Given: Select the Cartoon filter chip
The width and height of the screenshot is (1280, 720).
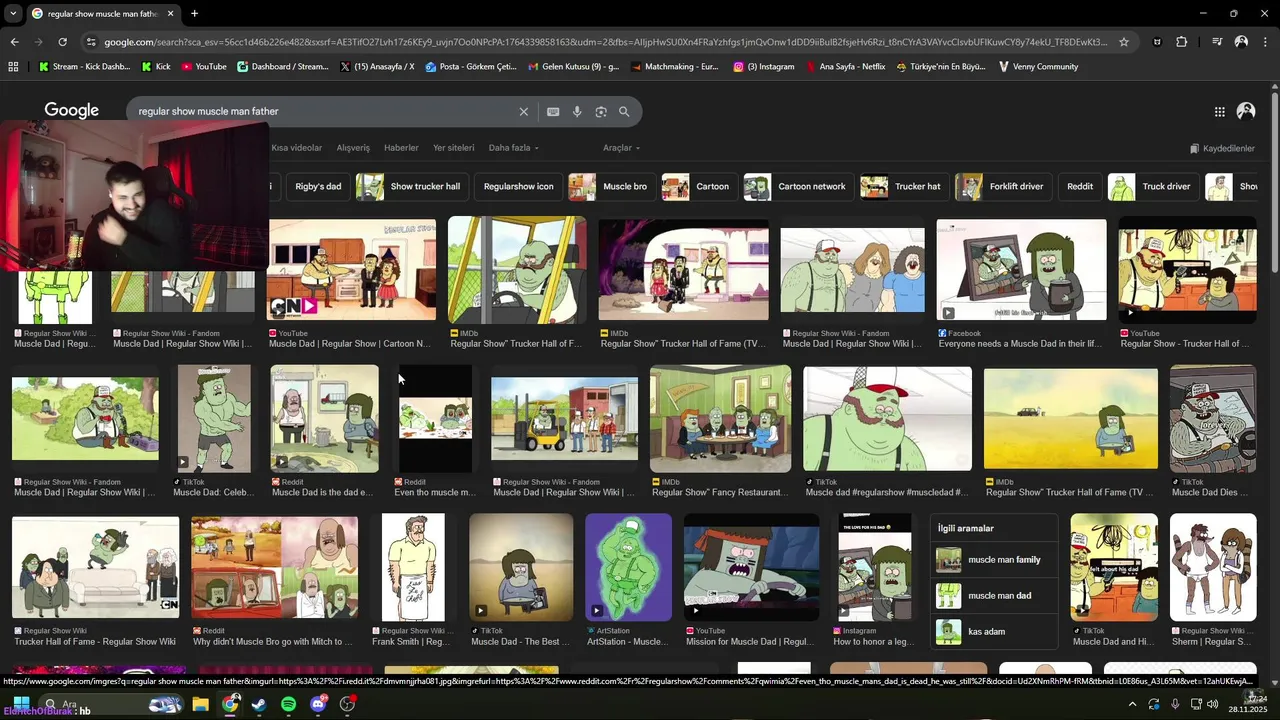Looking at the screenshot, I should [x=700, y=187].
